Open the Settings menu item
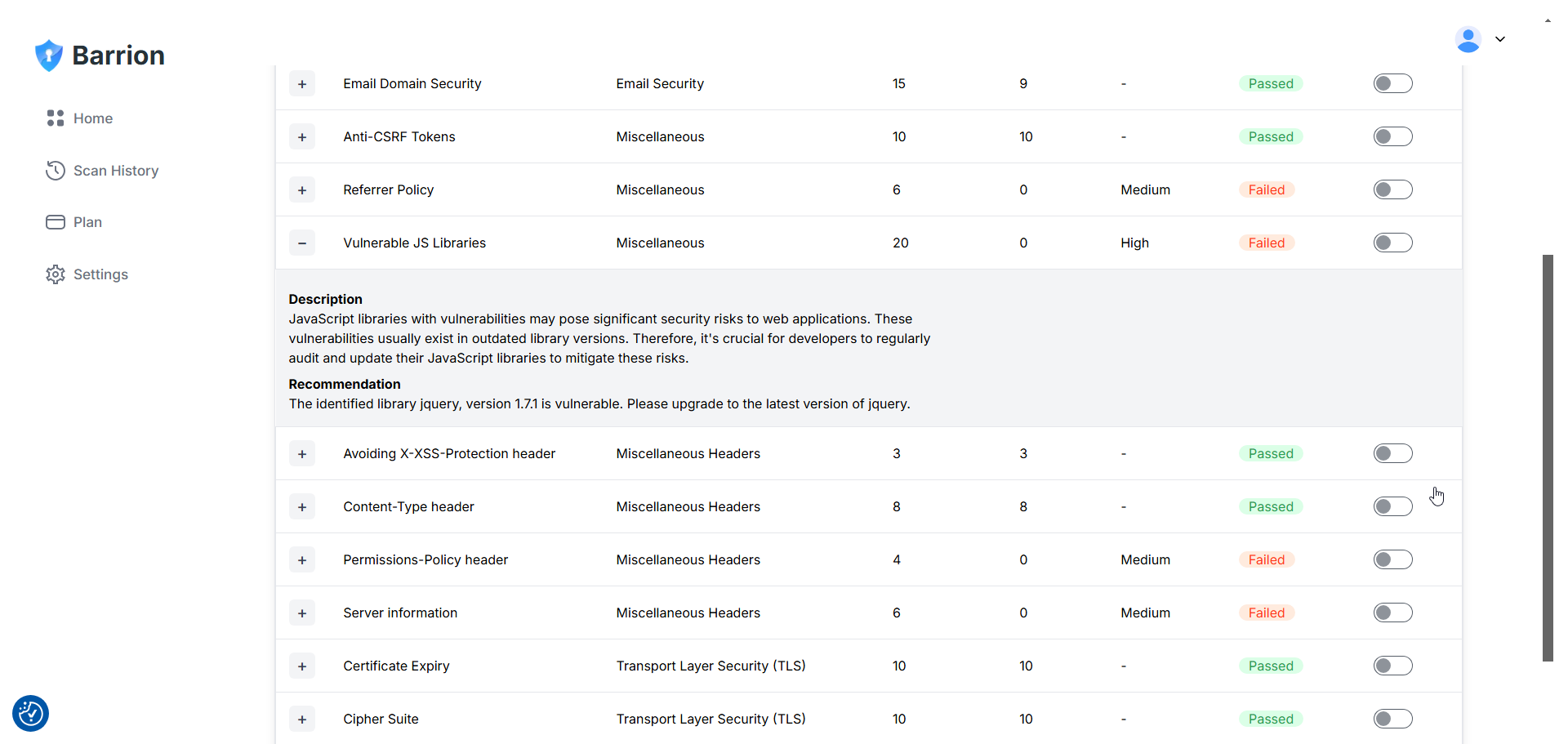 (100, 274)
